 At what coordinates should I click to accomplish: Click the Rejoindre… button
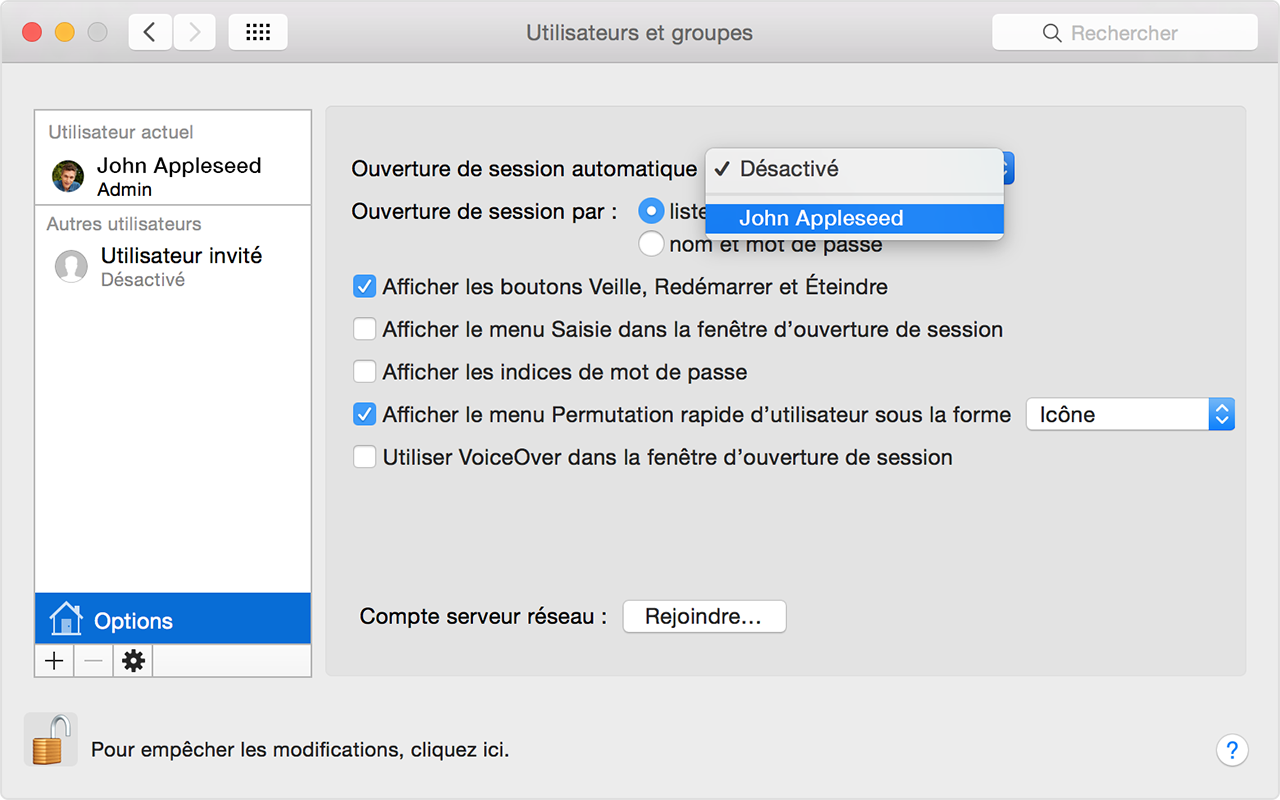[704, 617]
